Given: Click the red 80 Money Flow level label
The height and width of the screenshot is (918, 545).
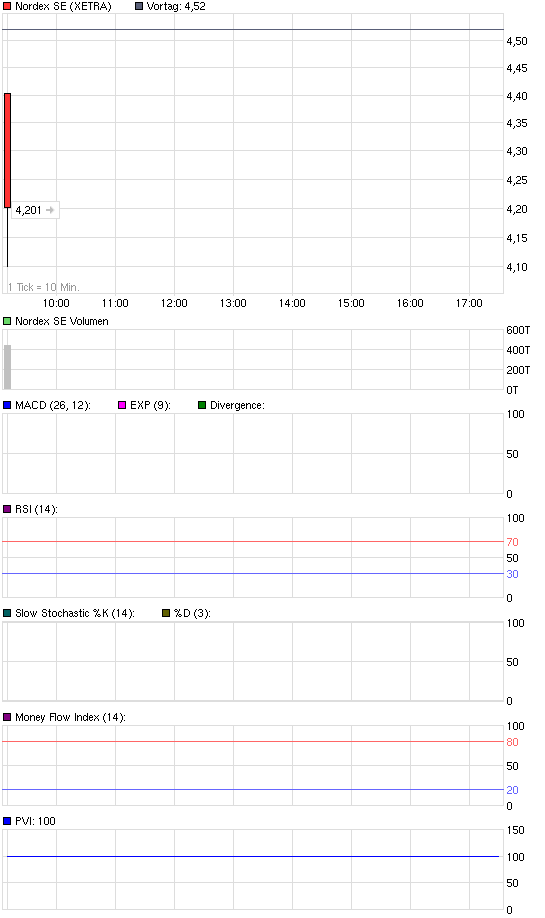Looking at the screenshot, I should (x=512, y=742).
